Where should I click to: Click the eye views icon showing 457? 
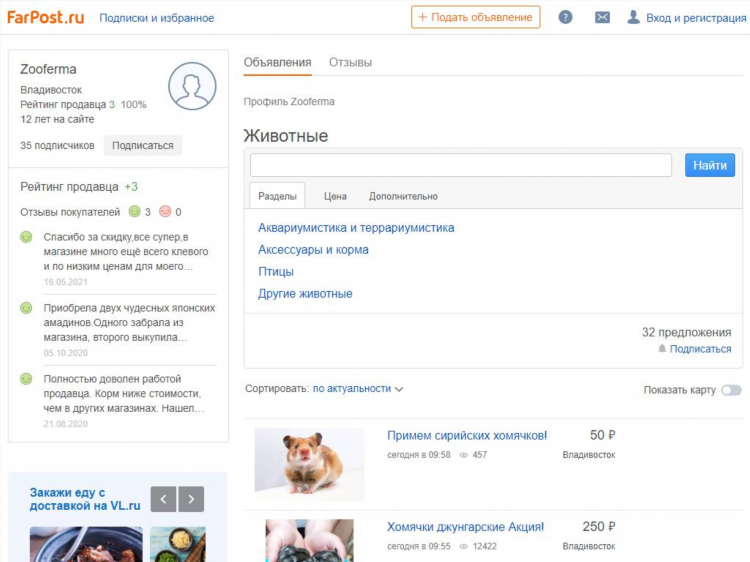pos(463,455)
